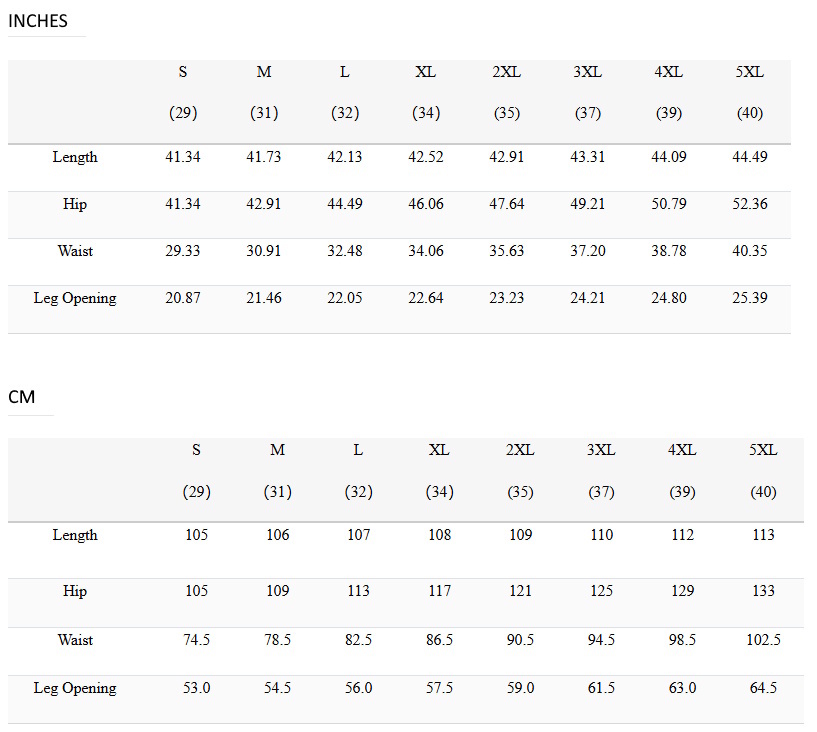Image resolution: width=817 pixels, height=732 pixels.
Task: Click the 23.23 leg opening measurement
Action: pyautogui.click(x=507, y=298)
